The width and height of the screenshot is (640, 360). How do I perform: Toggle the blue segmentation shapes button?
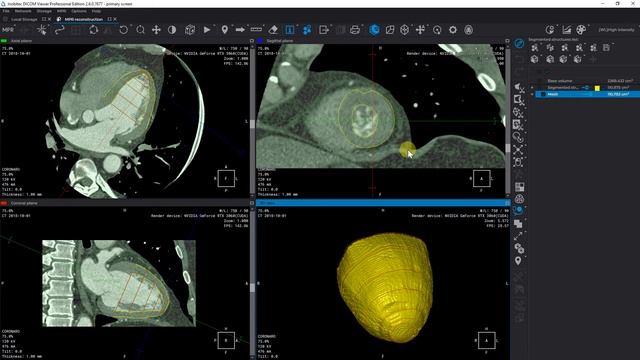307,30
